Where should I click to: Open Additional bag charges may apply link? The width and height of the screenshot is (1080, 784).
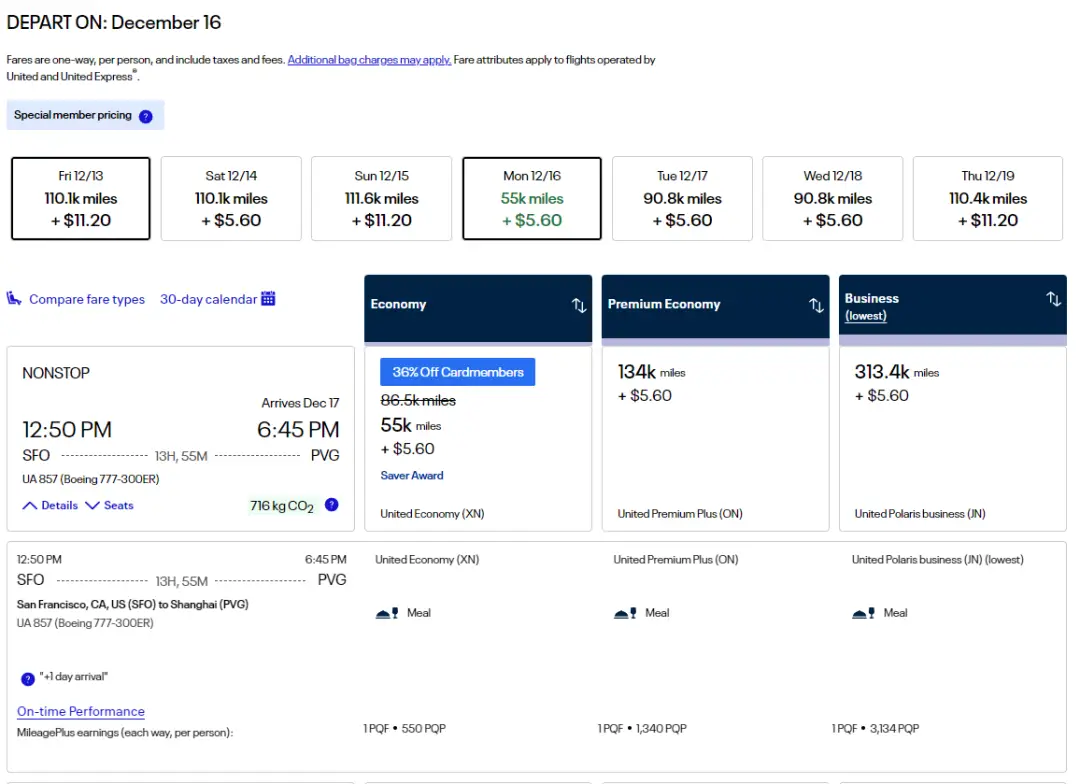[x=369, y=60]
